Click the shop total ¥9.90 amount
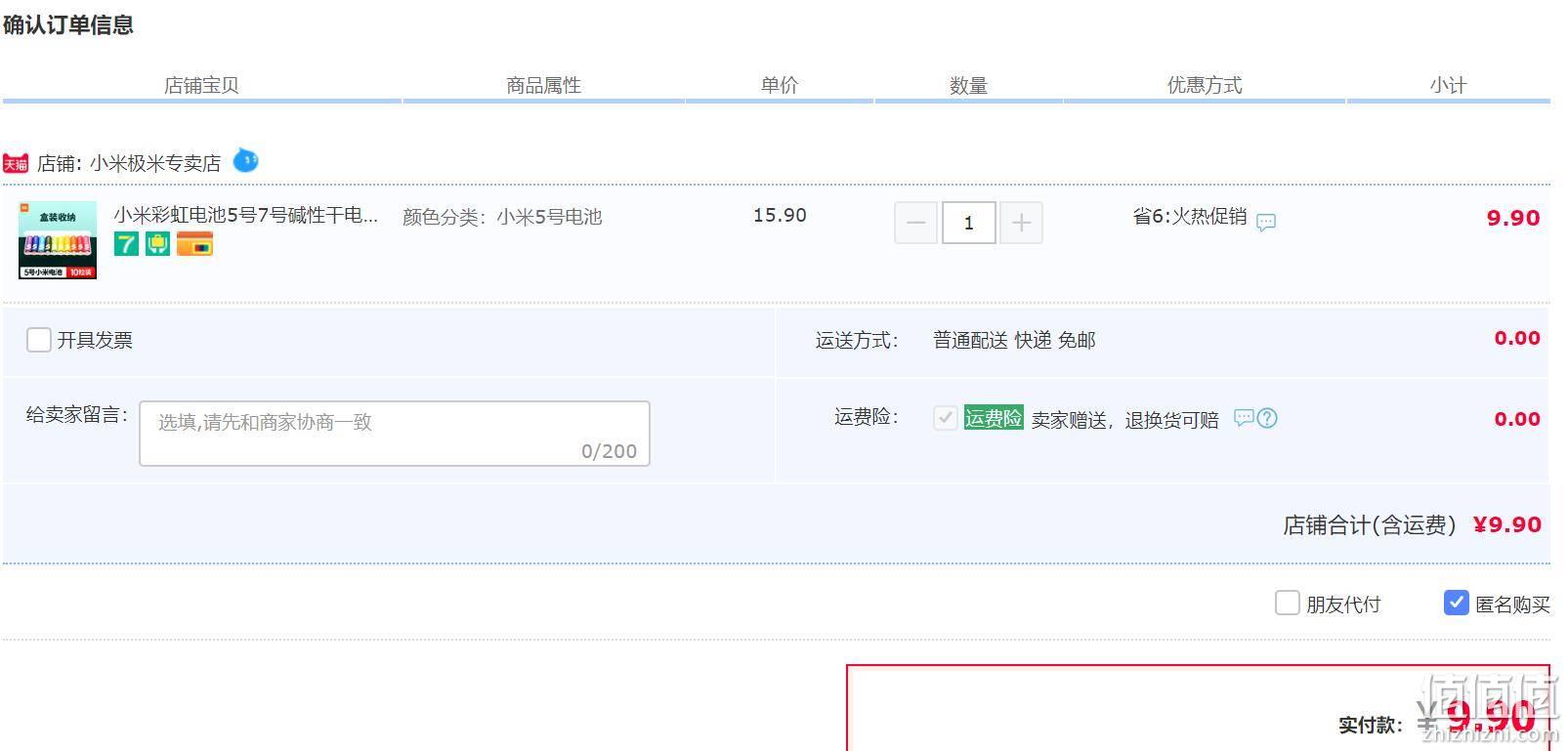This screenshot has width=1568, height=751. [1507, 524]
